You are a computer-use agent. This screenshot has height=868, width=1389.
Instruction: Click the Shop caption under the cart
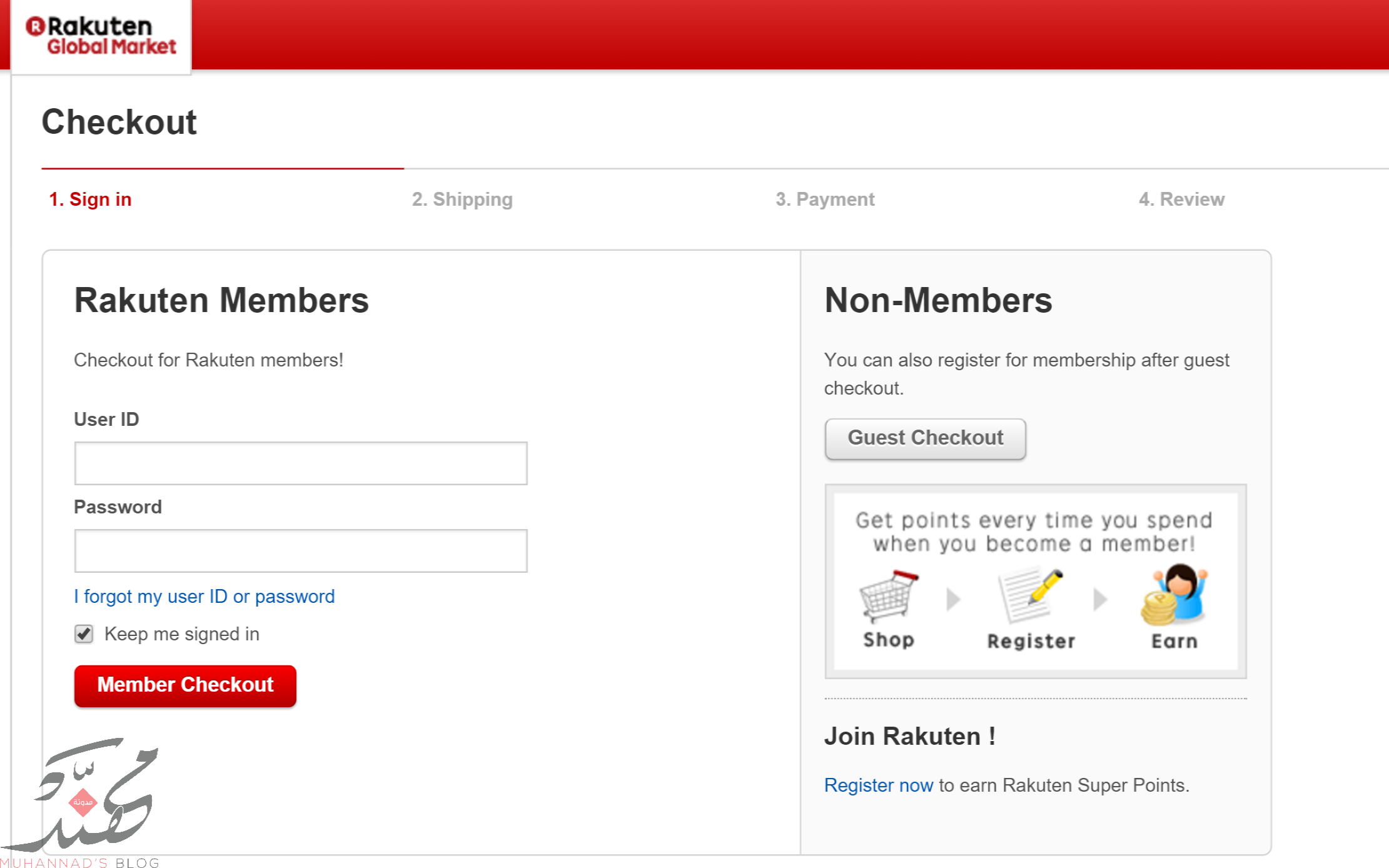889,640
